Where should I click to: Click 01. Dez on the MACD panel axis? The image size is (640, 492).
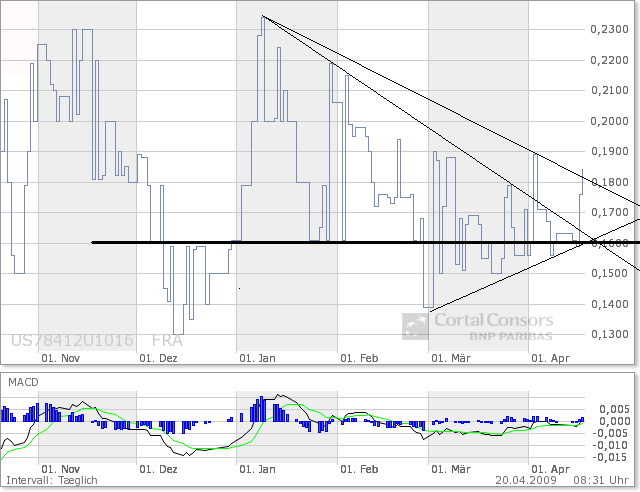[x=159, y=468]
